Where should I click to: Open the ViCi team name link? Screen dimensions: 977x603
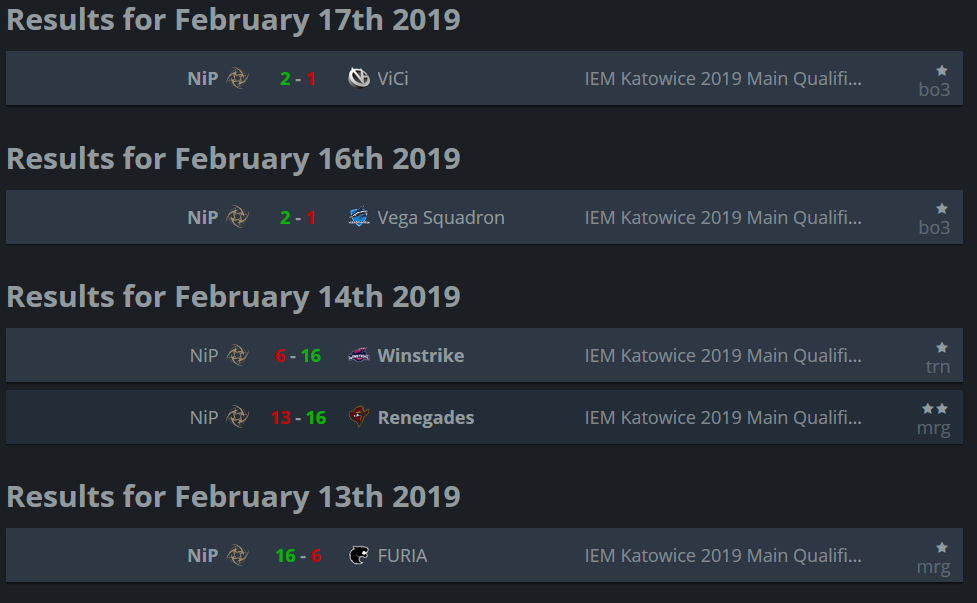pos(393,78)
